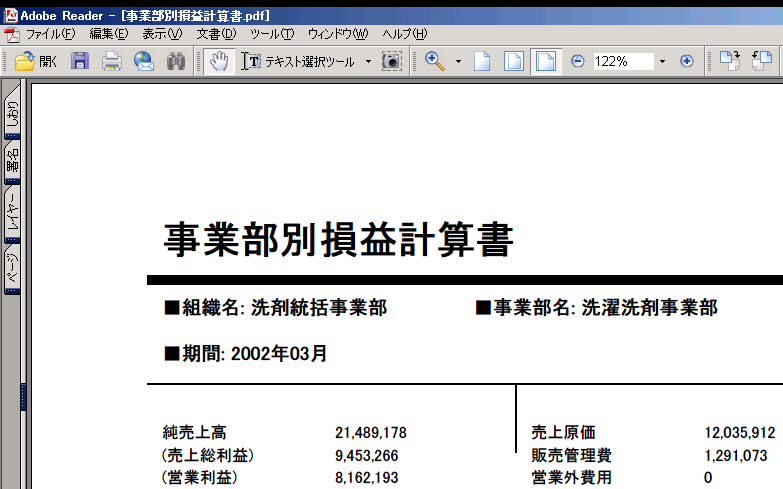Open the text selection tool dropdown arrow
Image resolution: width=783 pixels, height=489 pixels.
369,62
